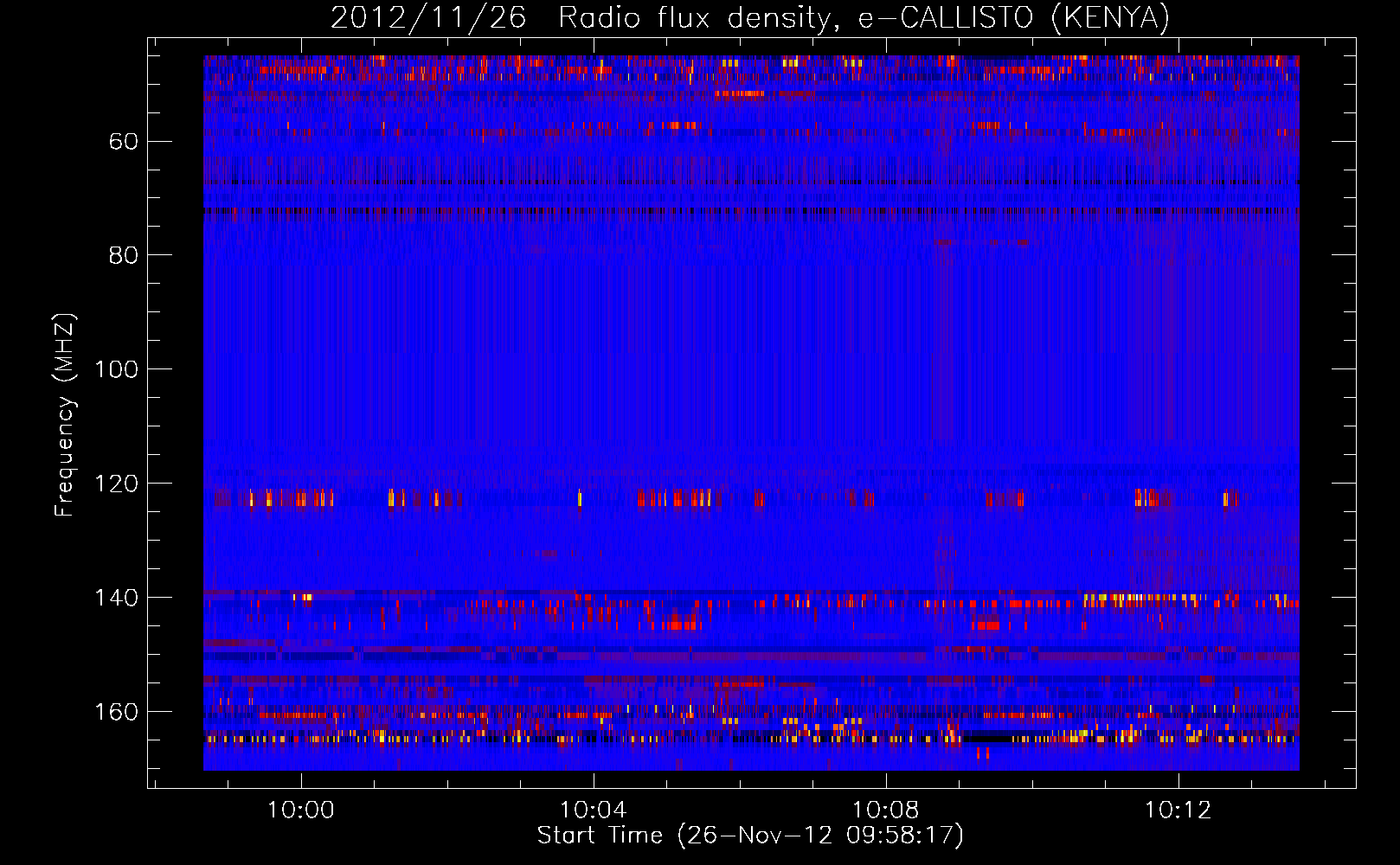Screen dimensions: 1400x865
Task: Click the 'Frequency (MHZ)' axis label
Action: coord(65,415)
